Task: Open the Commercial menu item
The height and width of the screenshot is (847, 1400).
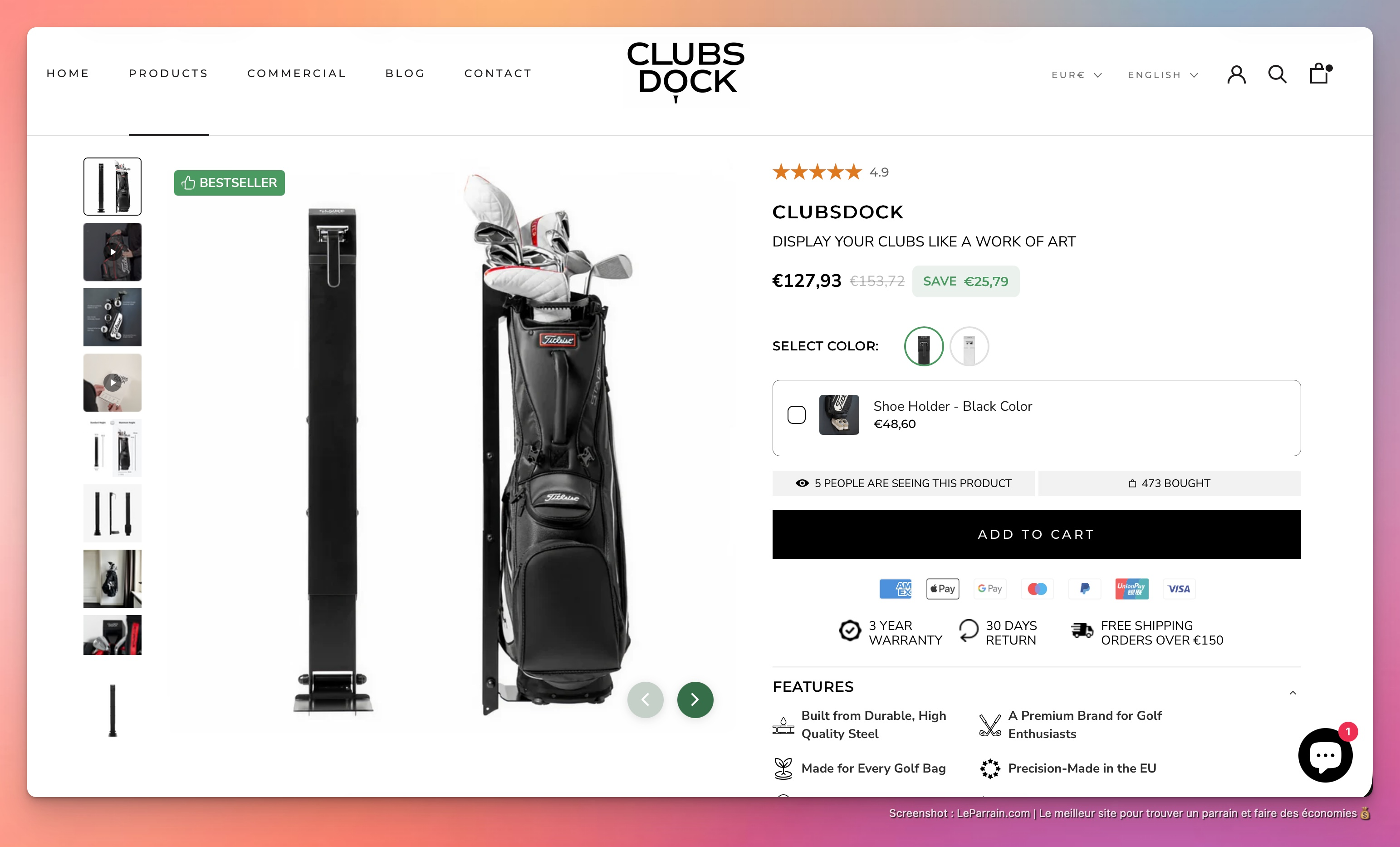Action: (x=297, y=74)
